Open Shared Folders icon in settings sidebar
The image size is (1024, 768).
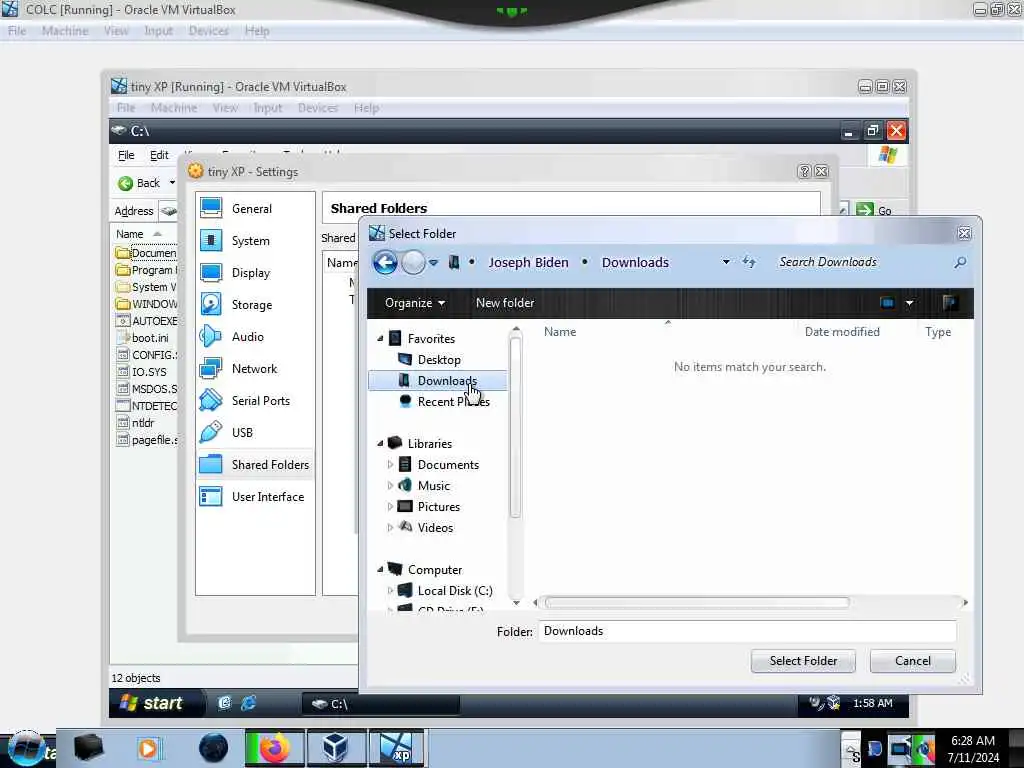click(211, 464)
